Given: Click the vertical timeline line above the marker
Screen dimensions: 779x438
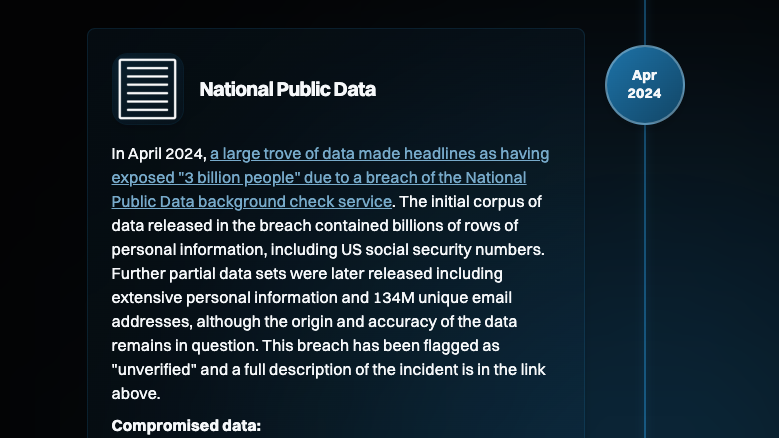Looking at the screenshot, I should (645, 22).
